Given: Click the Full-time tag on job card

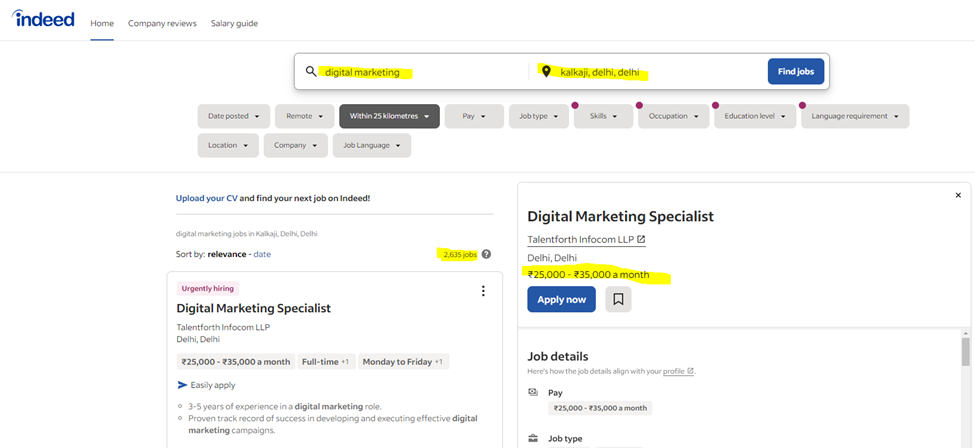Looking at the screenshot, I should pos(326,362).
